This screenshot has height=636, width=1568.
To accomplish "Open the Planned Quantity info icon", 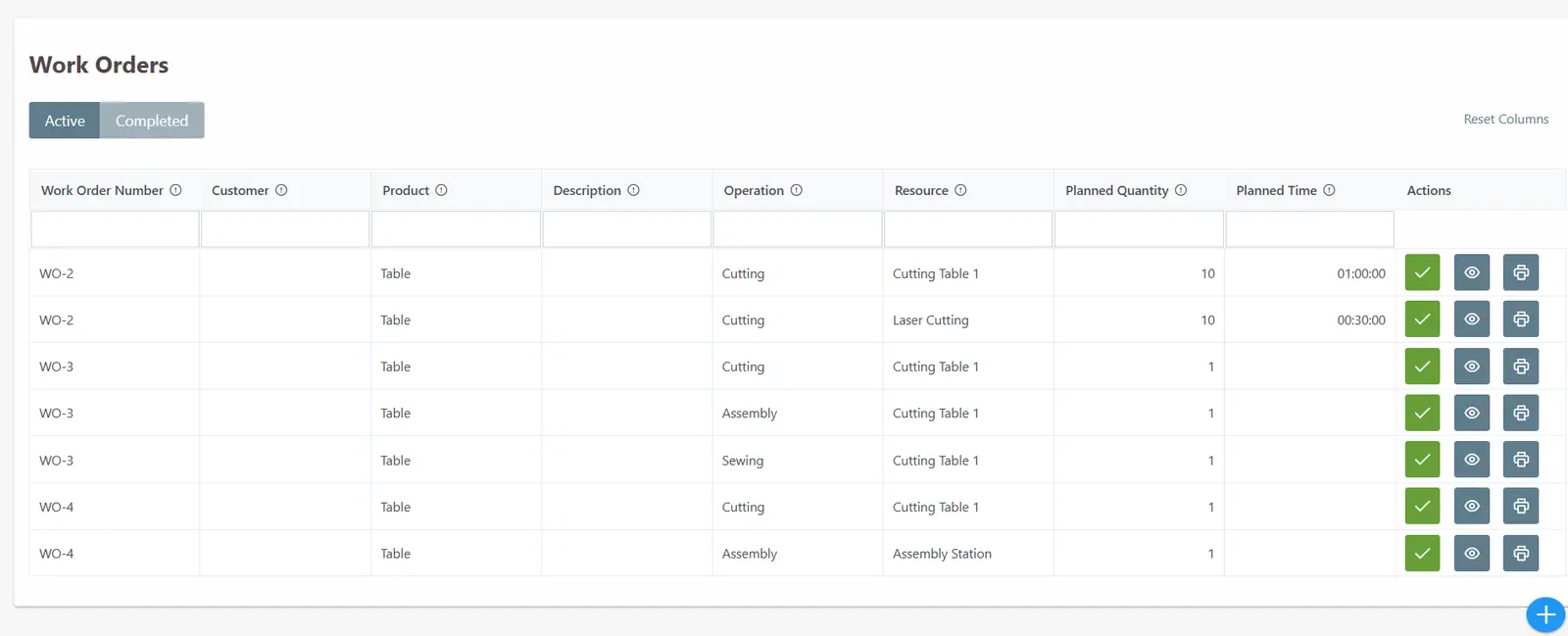I will 1181,190.
